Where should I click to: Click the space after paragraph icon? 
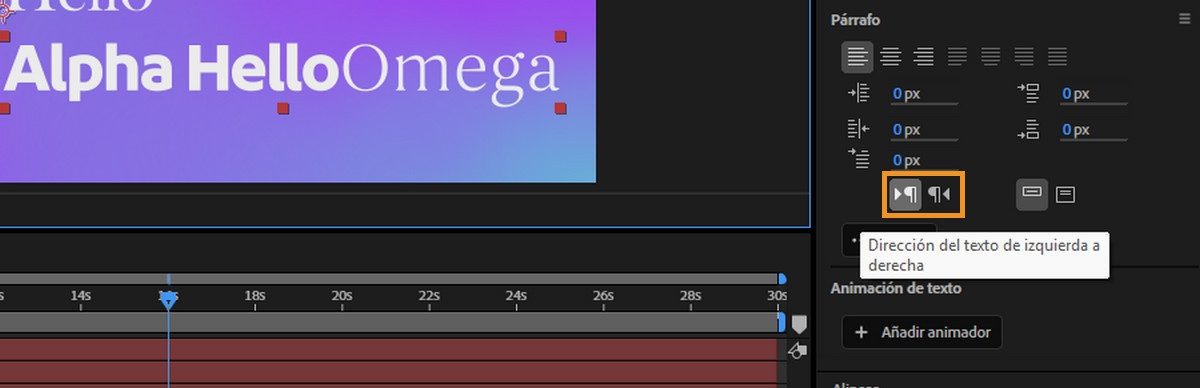pyautogui.click(x=1028, y=129)
